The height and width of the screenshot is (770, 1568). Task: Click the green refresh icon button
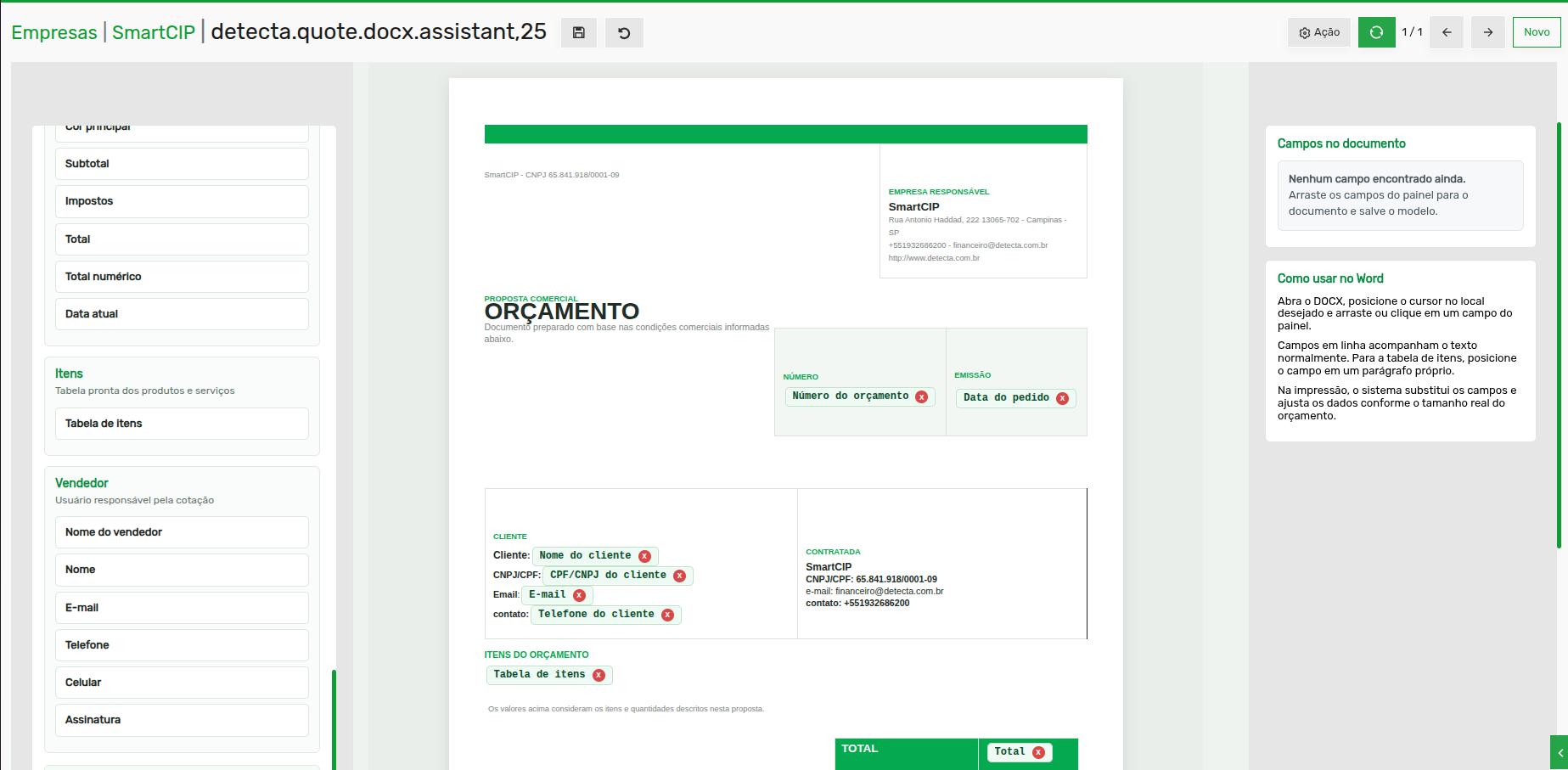click(x=1376, y=32)
